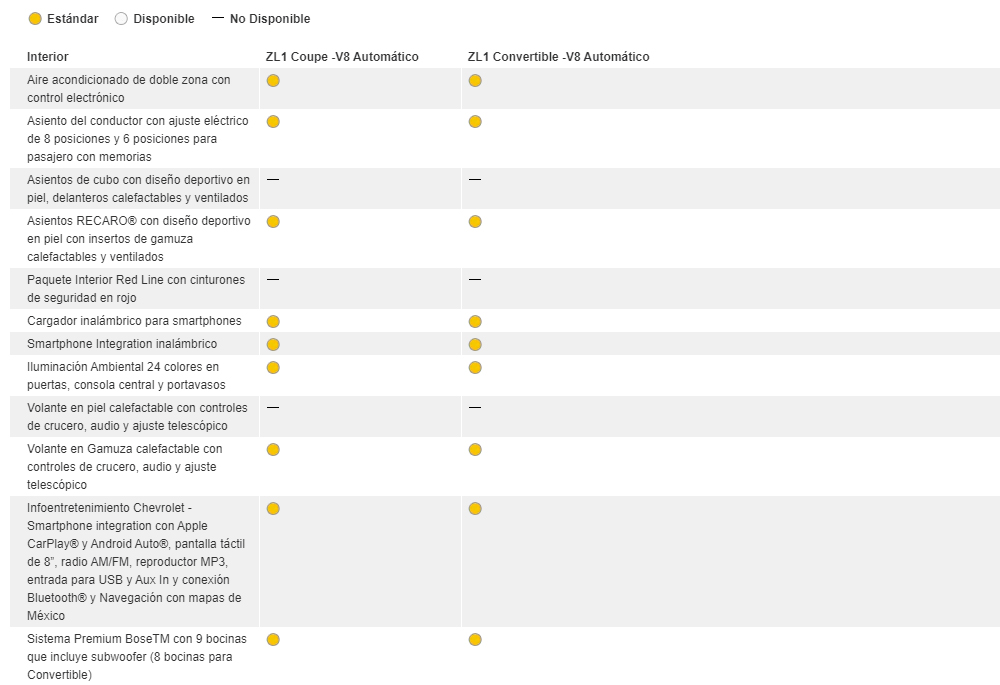Click Coupe dot for Cargador inalámbrico row
This screenshot has height=685, width=1000.
pyautogui.click(x=273, y=322)
